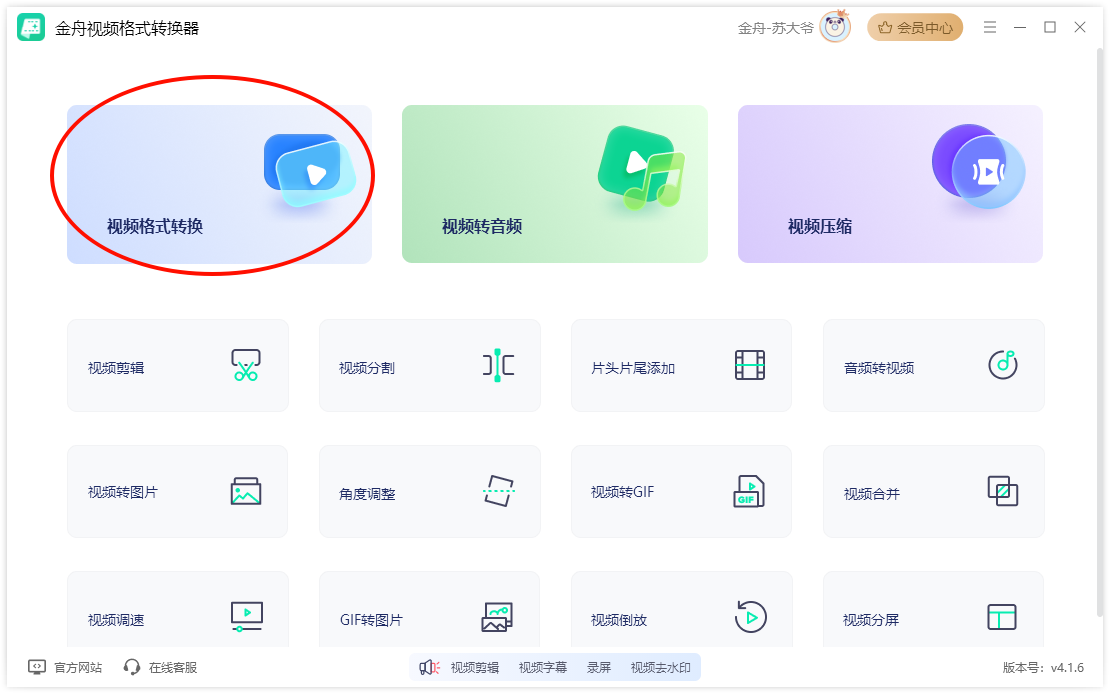Click the split-screen layout icon for 视频分屏
1110x694 pixels.
pos(1002,617)
